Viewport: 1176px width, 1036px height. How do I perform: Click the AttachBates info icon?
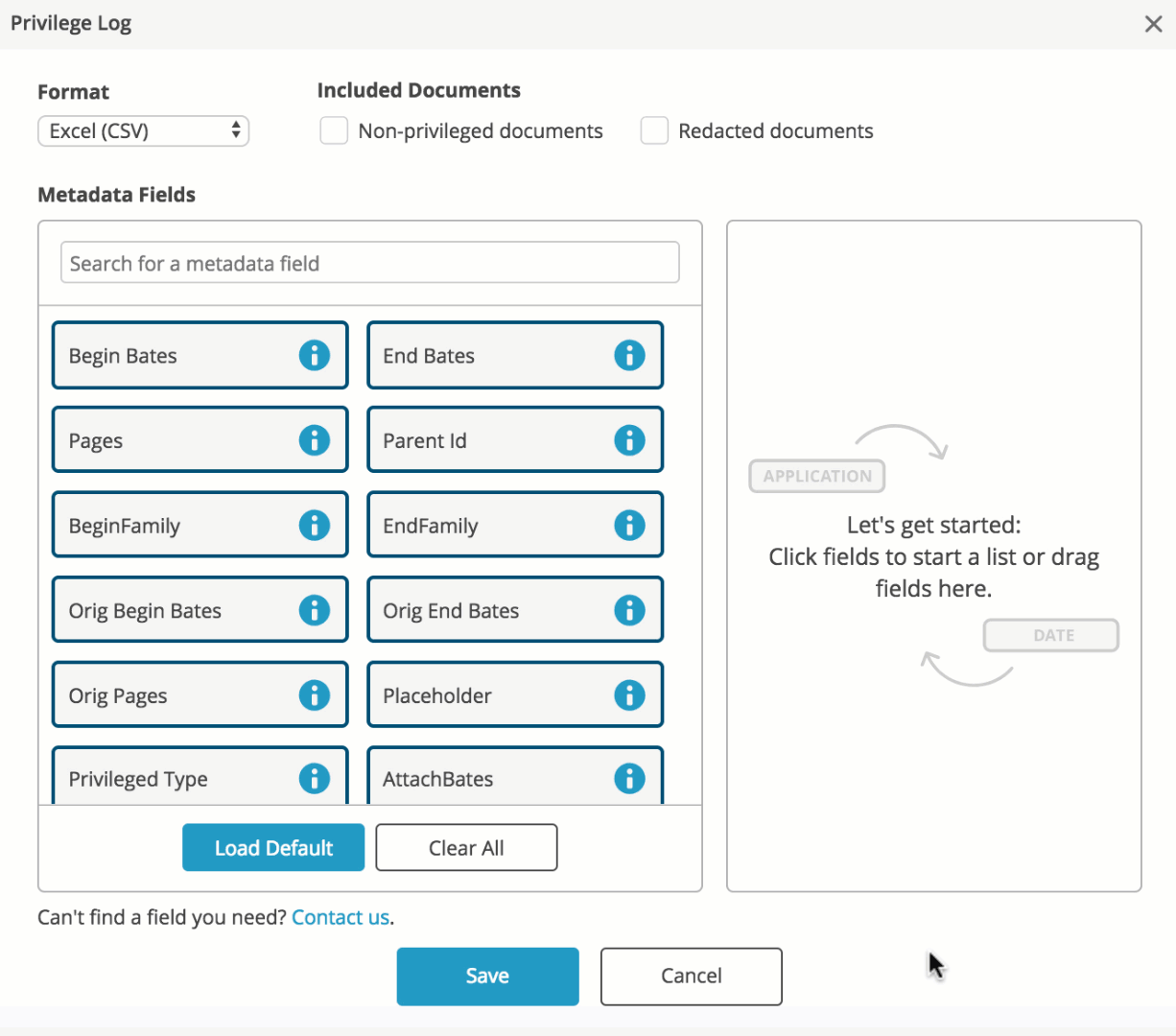tap(629, 779)
